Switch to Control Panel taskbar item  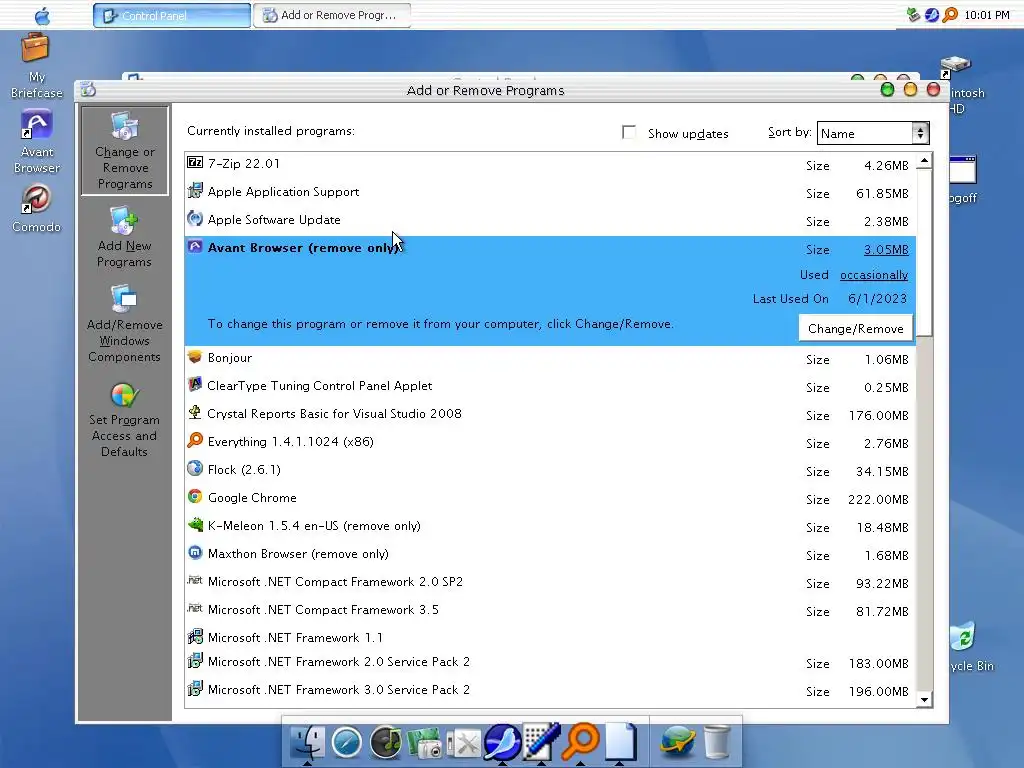click(172, 15)
